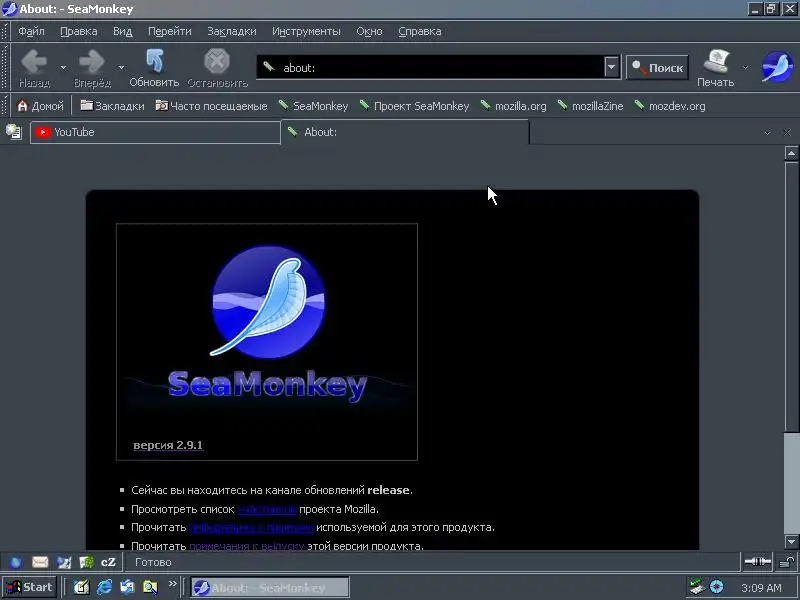Click the online/offline connector icon in status bar

758,562
